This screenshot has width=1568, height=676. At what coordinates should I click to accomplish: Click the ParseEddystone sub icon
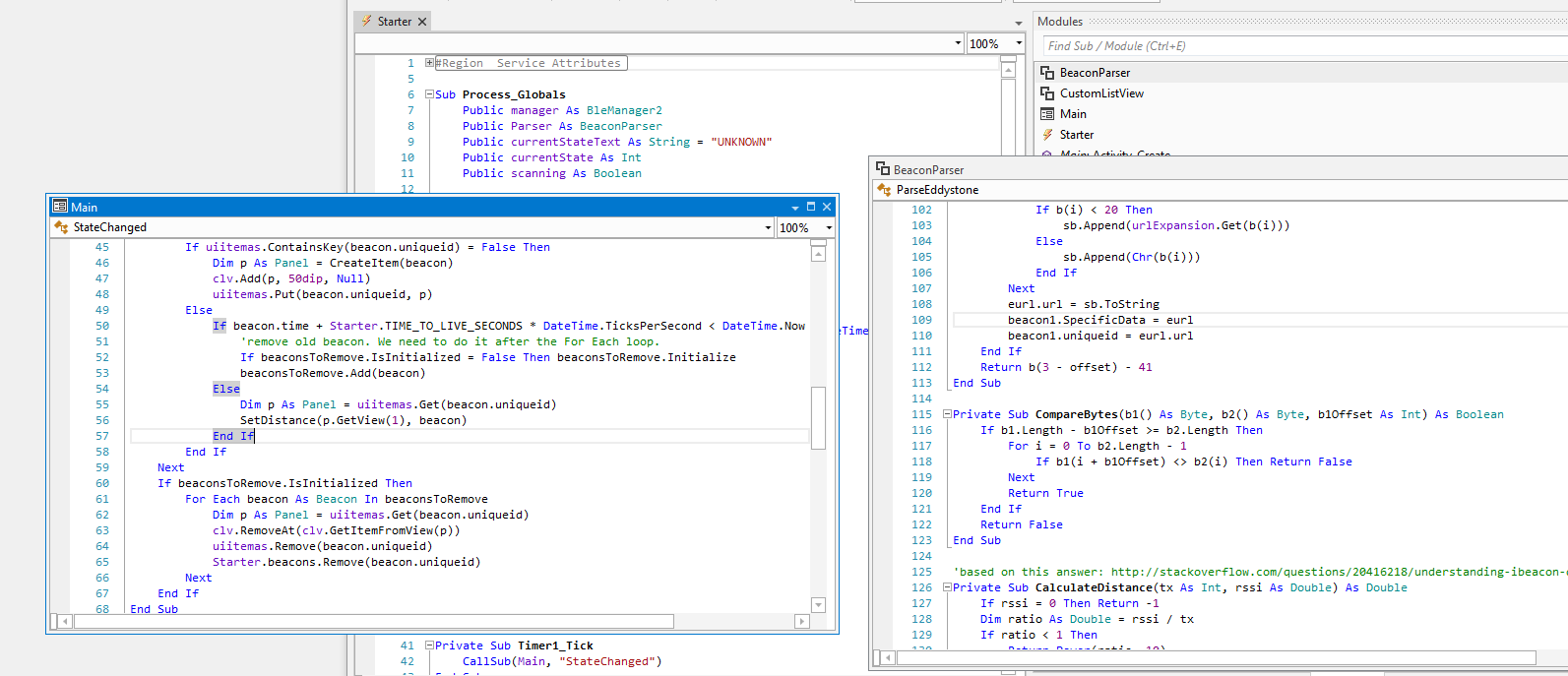tap(884, 190)
